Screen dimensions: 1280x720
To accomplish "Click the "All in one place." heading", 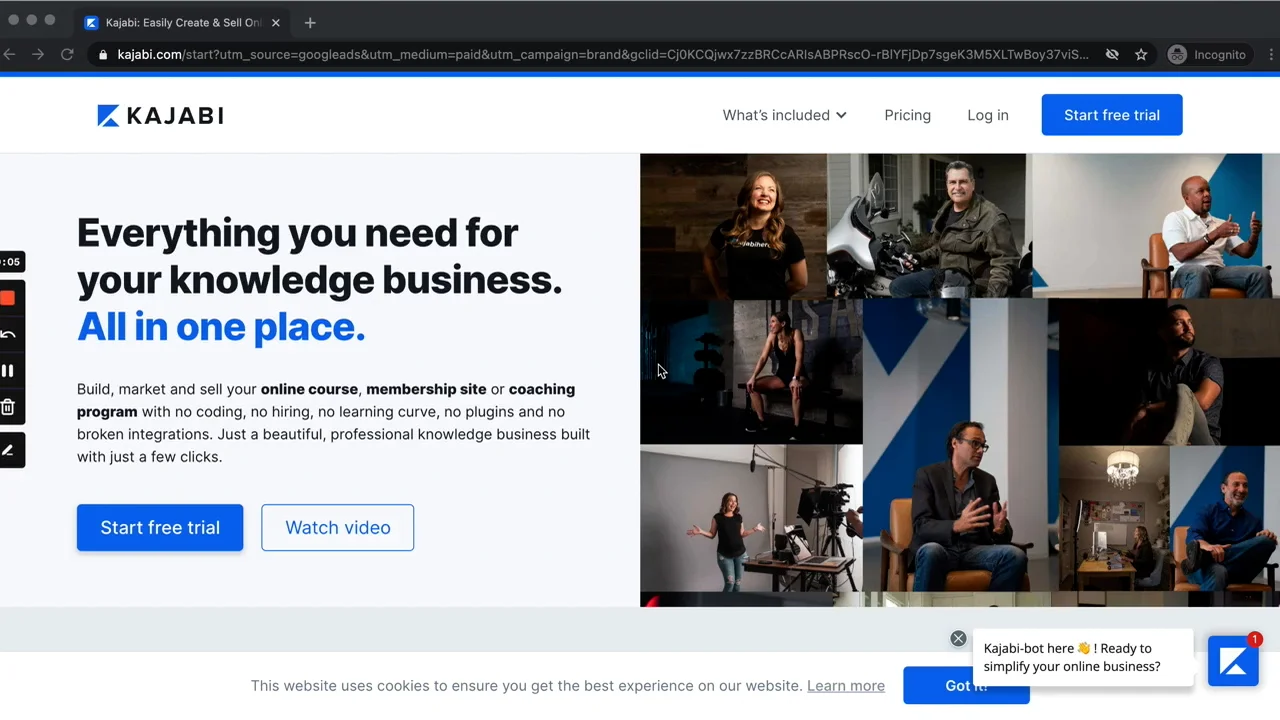I will tap(221, 327).
